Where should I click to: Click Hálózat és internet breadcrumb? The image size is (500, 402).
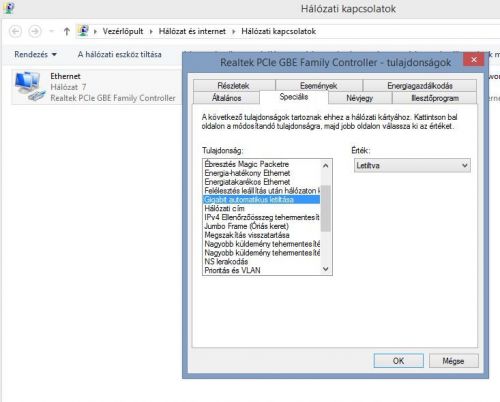point(192,31)
